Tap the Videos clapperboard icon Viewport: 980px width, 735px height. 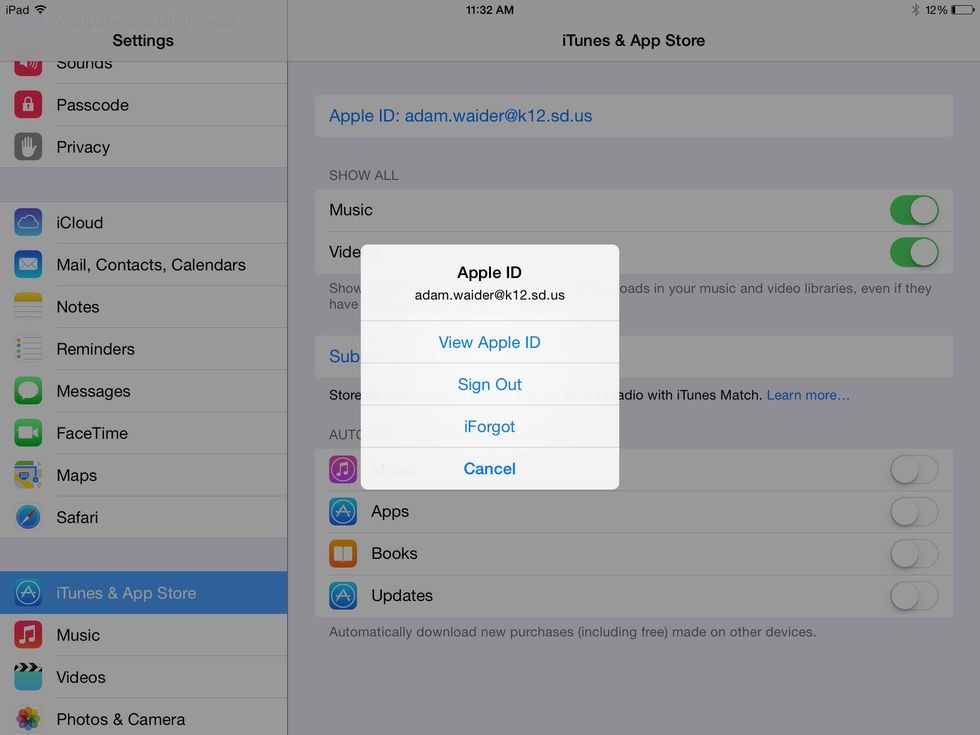(x=28, y=677)
